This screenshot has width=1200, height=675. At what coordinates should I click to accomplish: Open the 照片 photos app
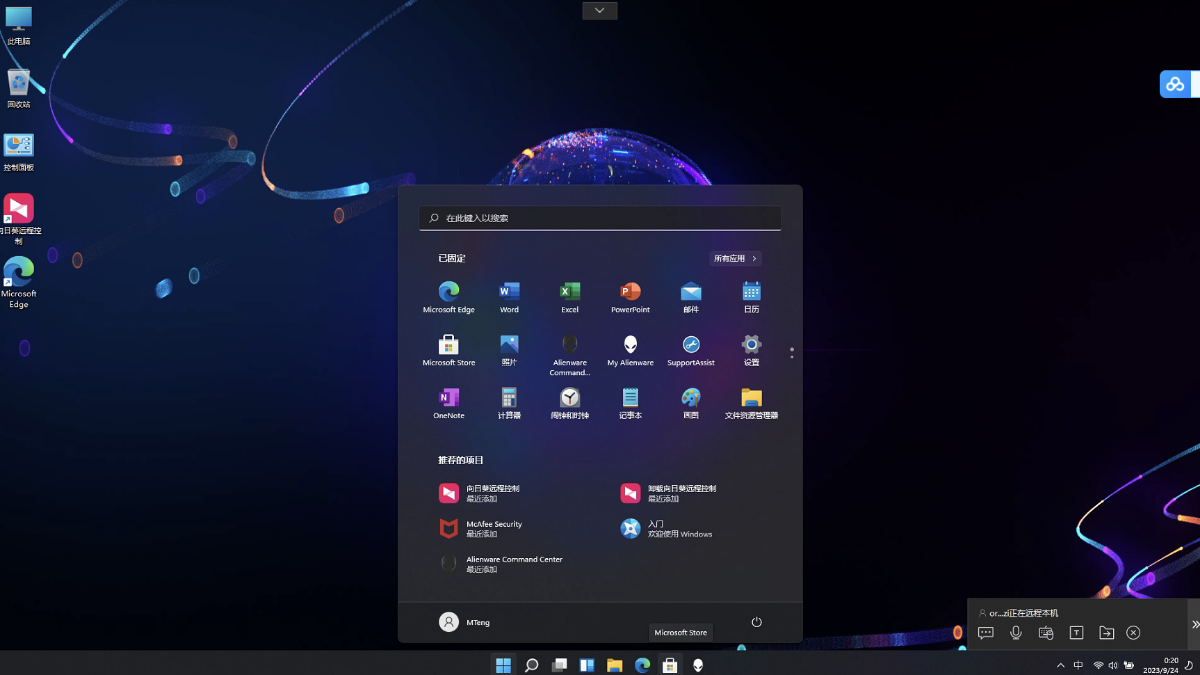point(509,349)
